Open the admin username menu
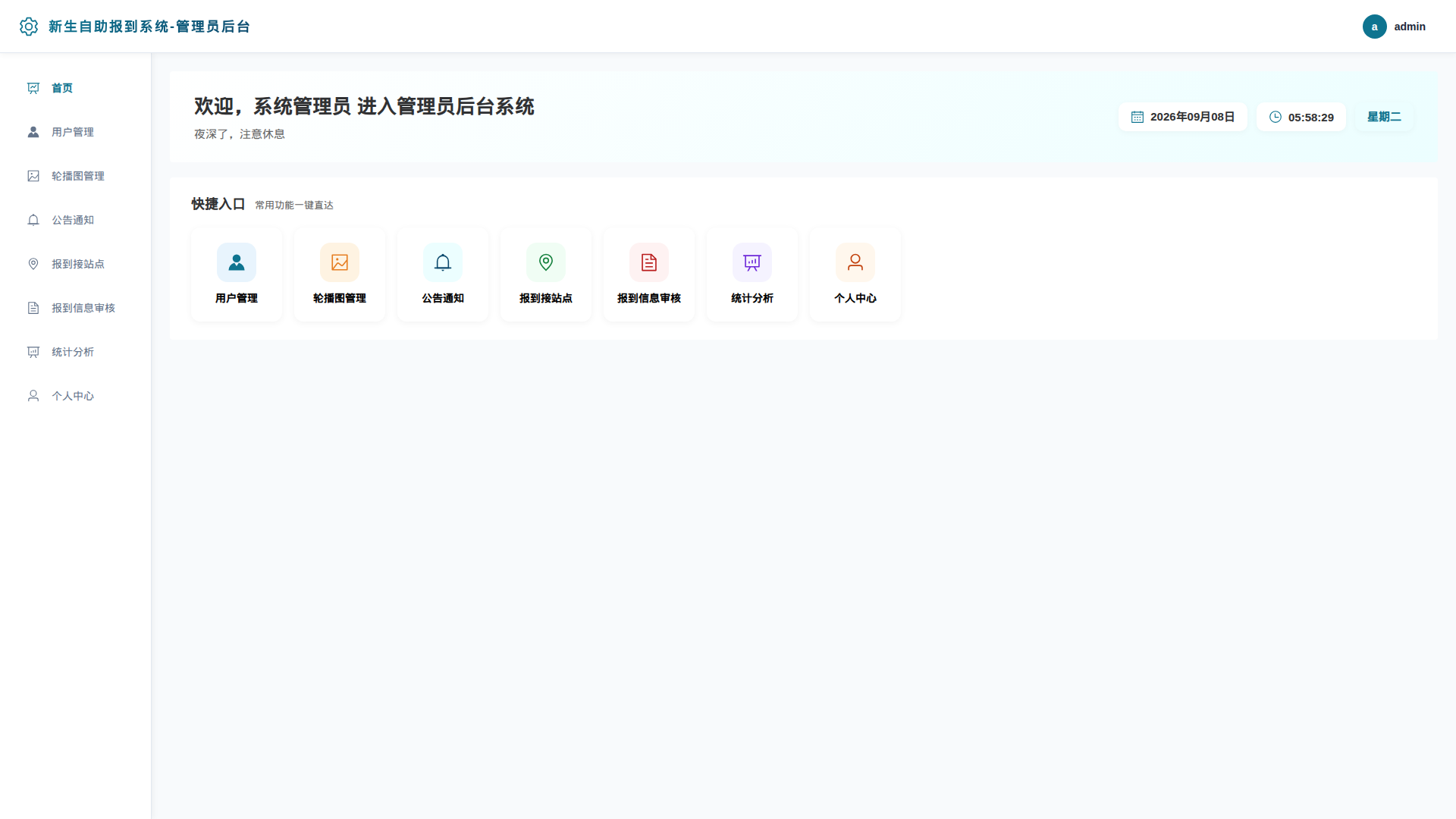Image resolution: width=1456 pixels, height=819 pixels. coord(1409,27)
